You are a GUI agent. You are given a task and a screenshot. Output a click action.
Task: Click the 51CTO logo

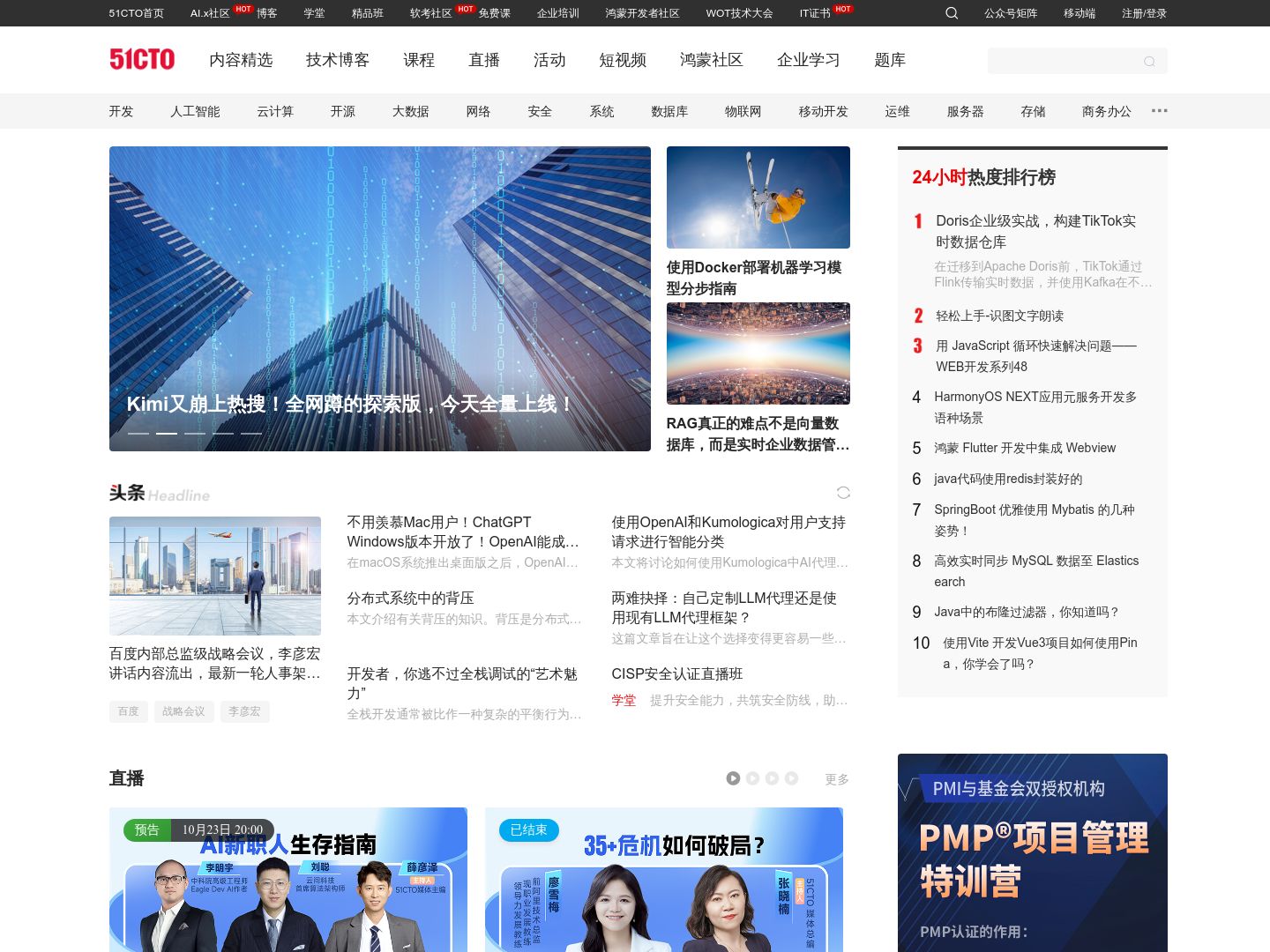[x=142, y=59]
